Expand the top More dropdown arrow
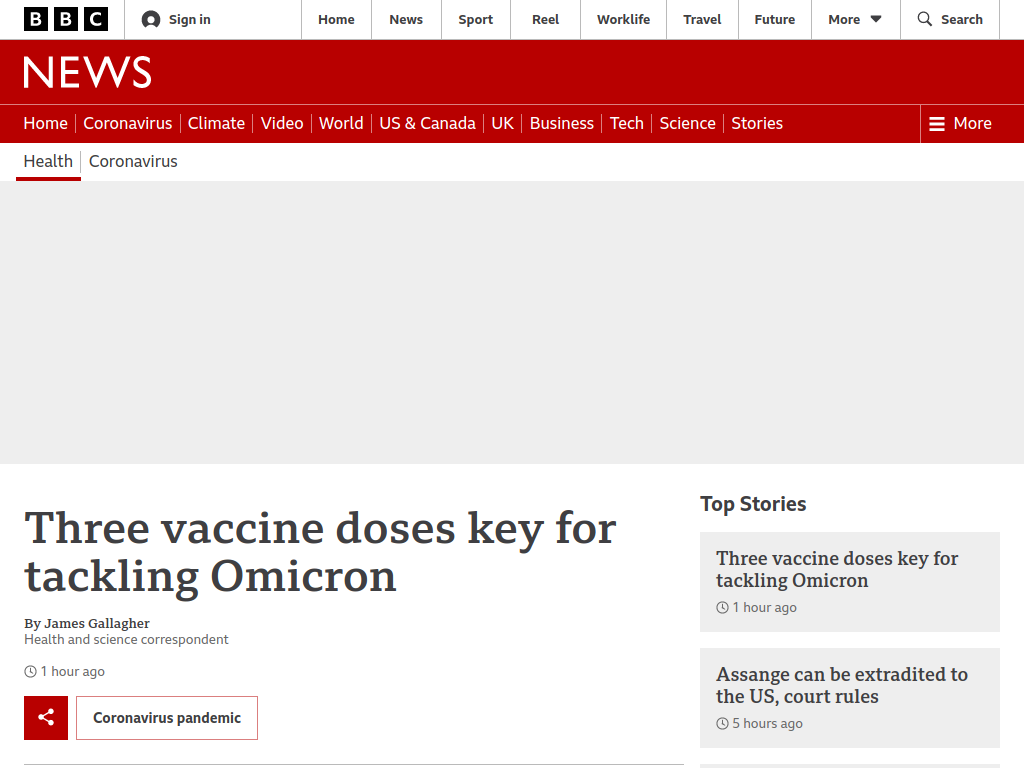This screenshot has width=1024, height=768. [876, 20]
